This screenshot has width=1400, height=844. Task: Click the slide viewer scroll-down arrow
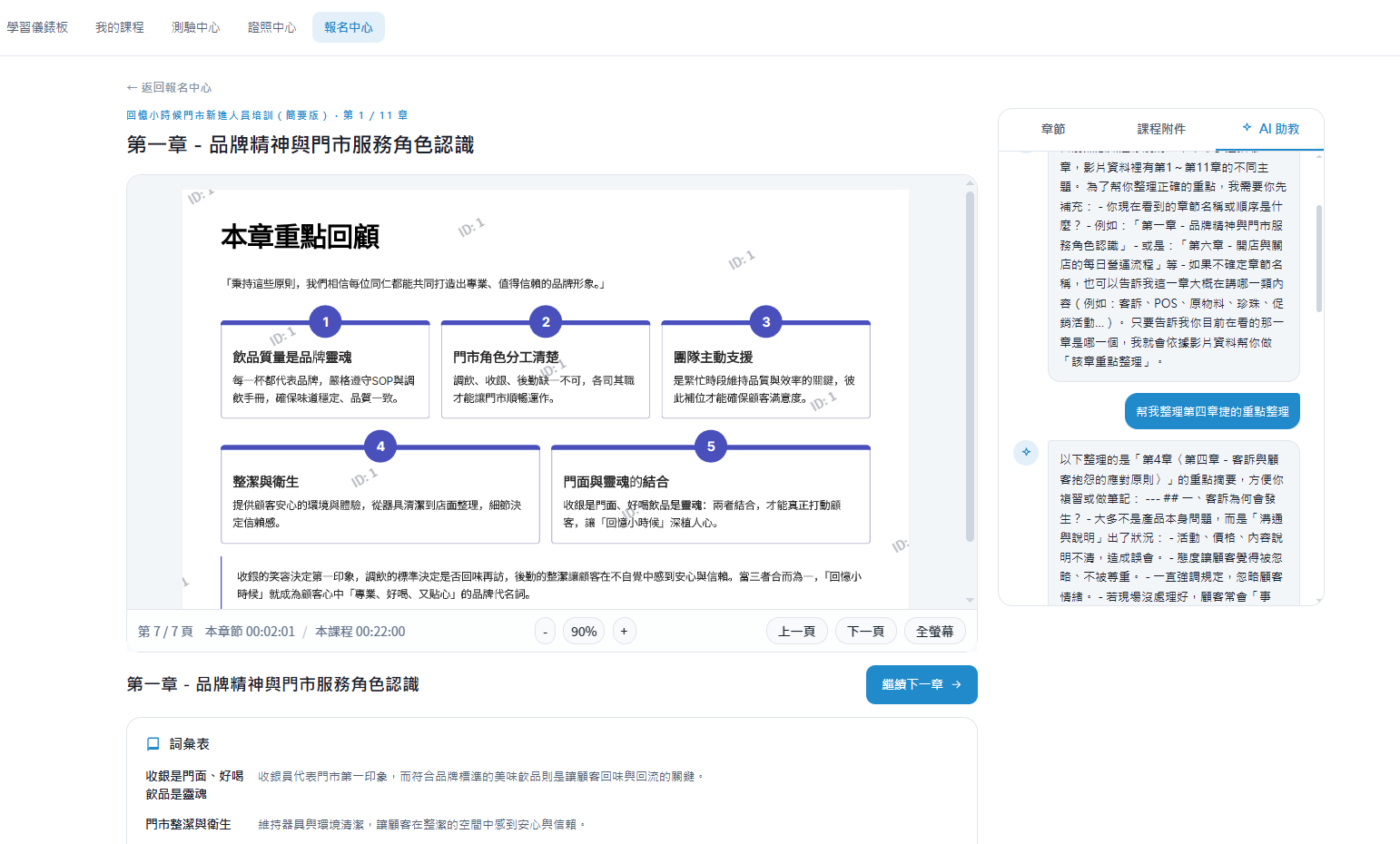pos(970,600)
